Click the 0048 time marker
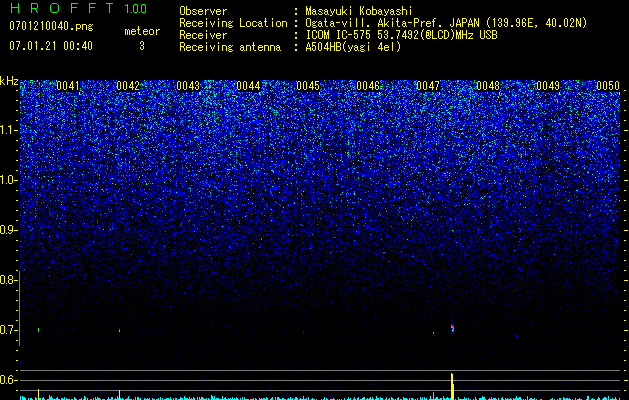Screen dimensions: 629x400 click(488, 86)
